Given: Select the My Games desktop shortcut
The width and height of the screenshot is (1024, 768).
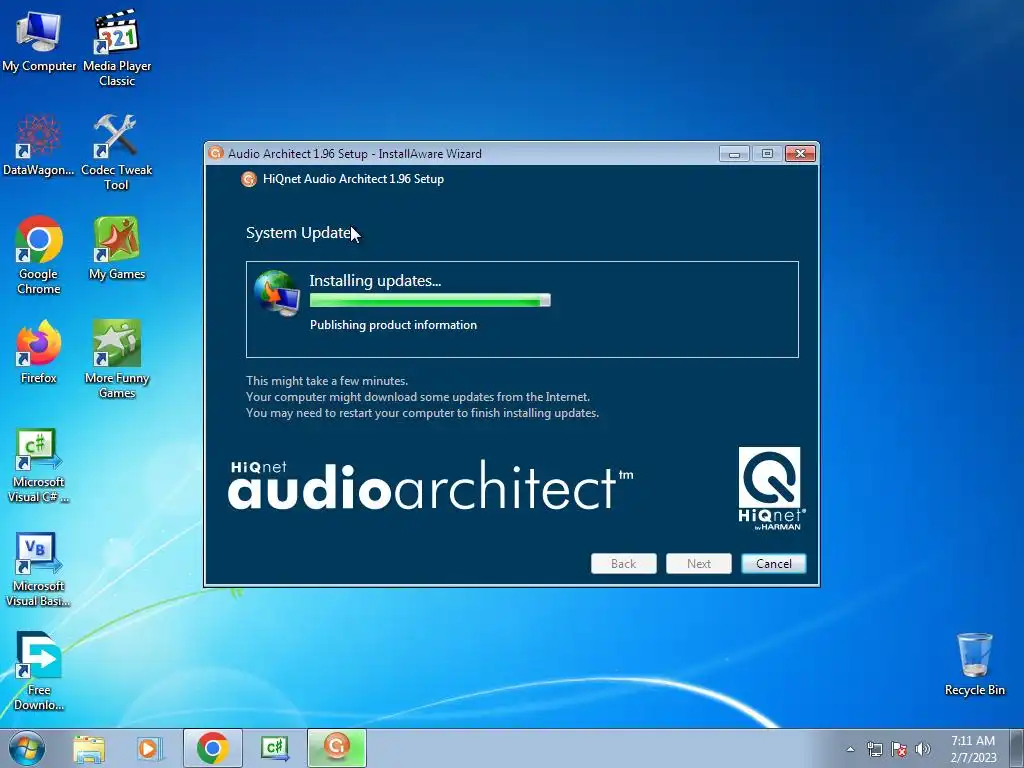Looking at the screenshot, I should 117,248.
